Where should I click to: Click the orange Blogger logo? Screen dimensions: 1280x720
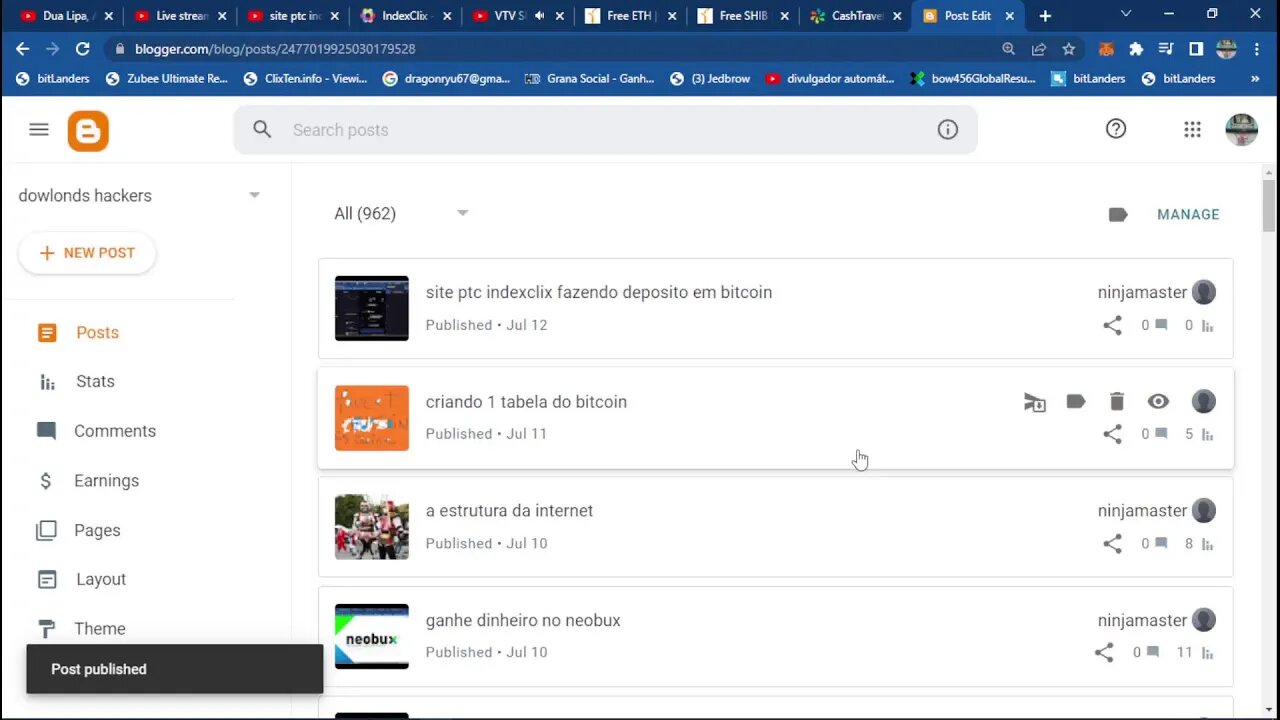click(x=88, y=131)
